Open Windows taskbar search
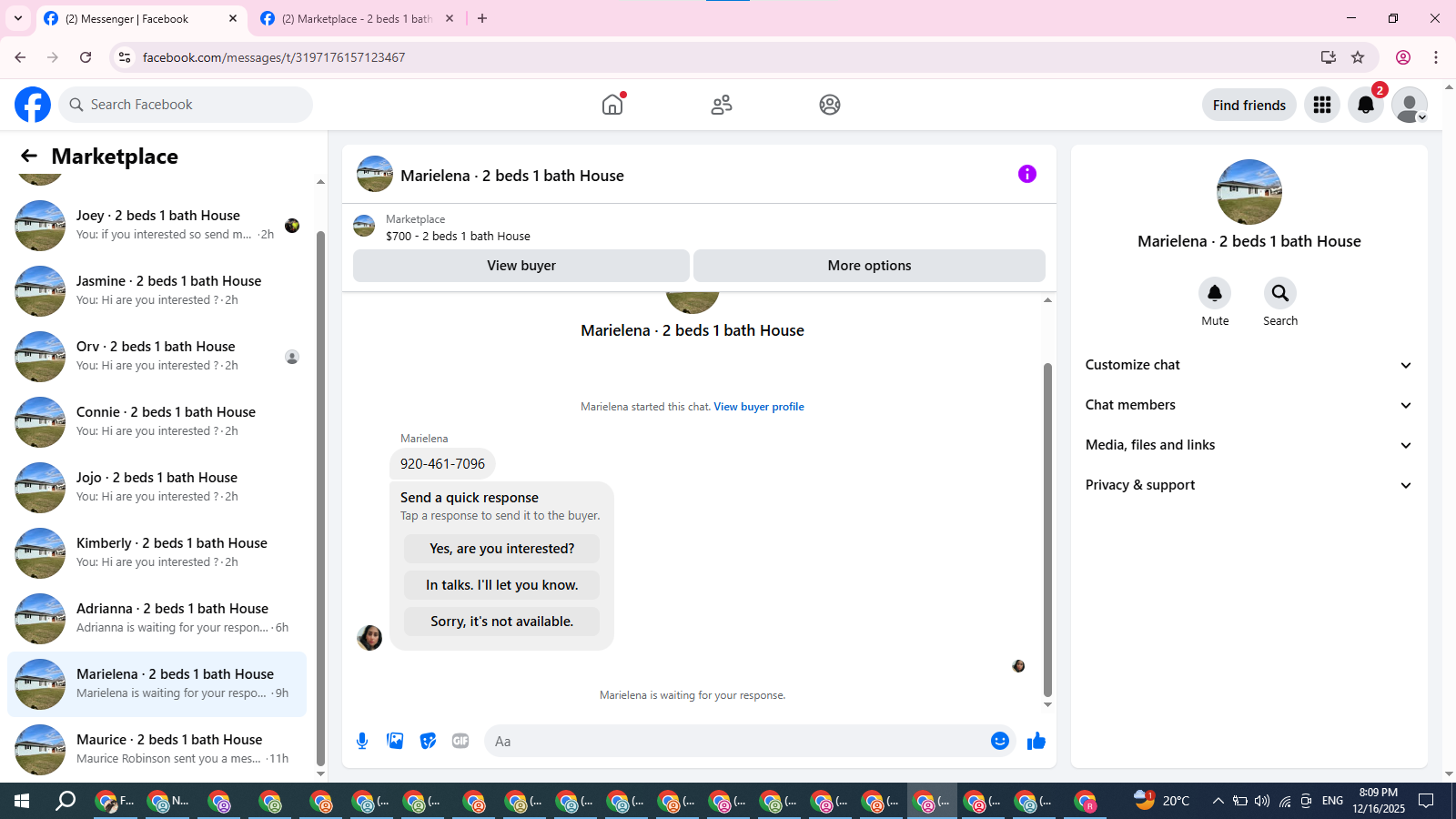 pyautogui.click(x=66, y=801)
